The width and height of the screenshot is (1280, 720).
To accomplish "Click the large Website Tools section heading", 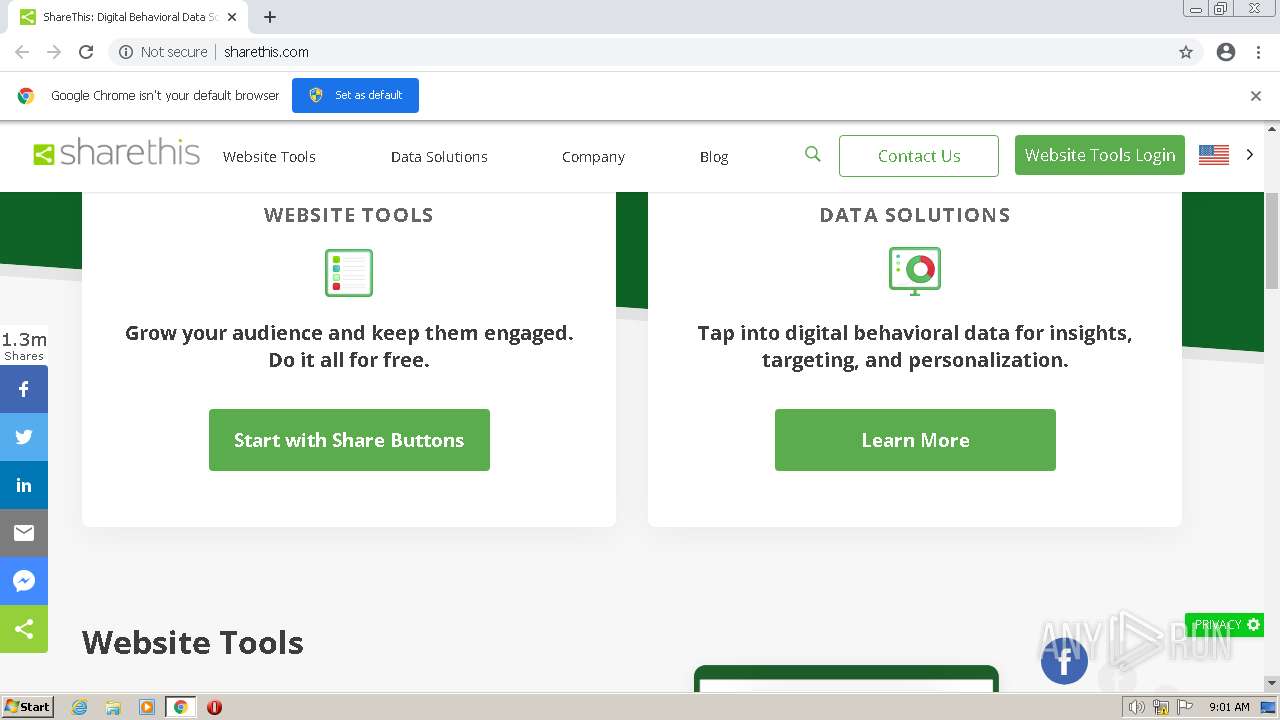I will point(193,642).
